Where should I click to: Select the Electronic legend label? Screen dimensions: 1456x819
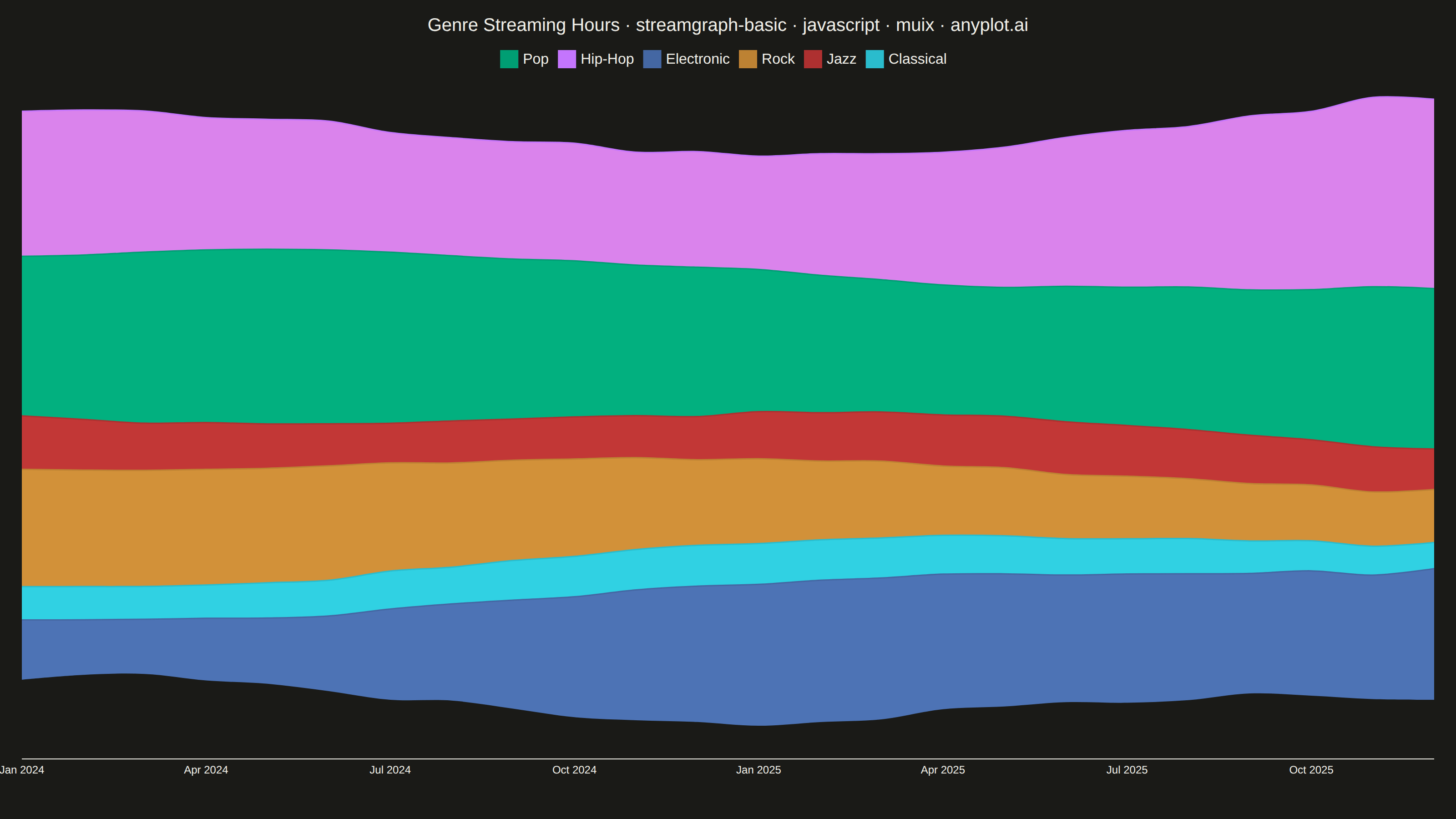[698, 59]
